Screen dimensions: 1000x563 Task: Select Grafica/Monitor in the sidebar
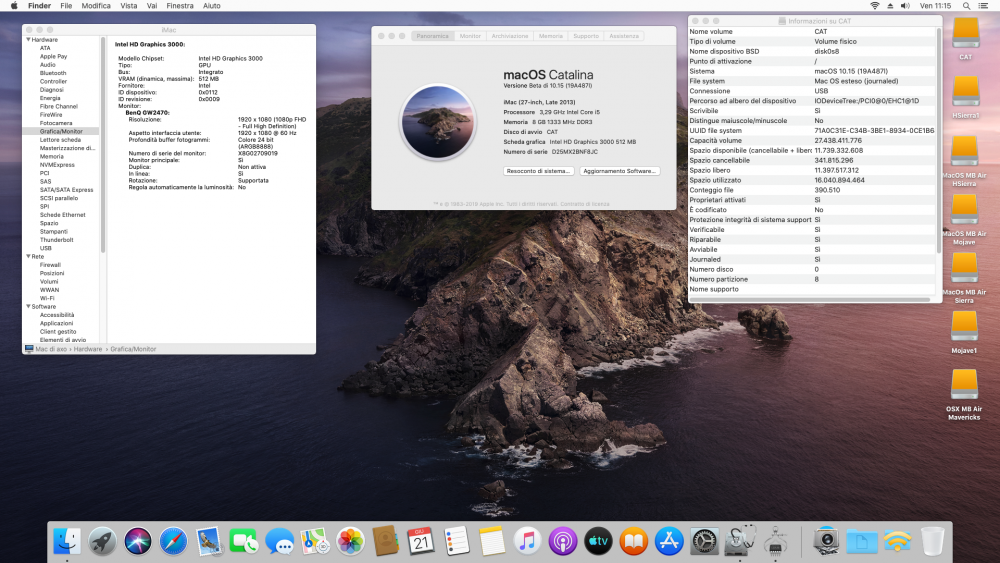click(x=61, y=131)
